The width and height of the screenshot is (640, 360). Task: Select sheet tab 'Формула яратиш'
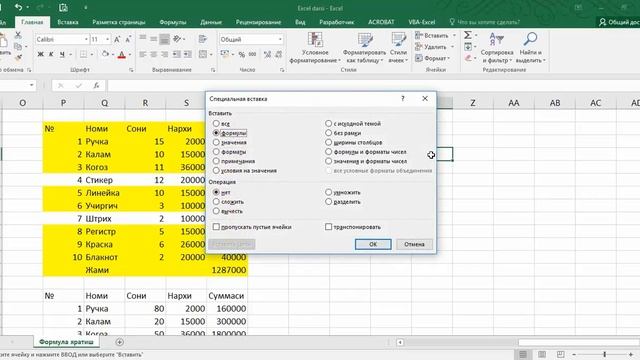click(66, 342)
